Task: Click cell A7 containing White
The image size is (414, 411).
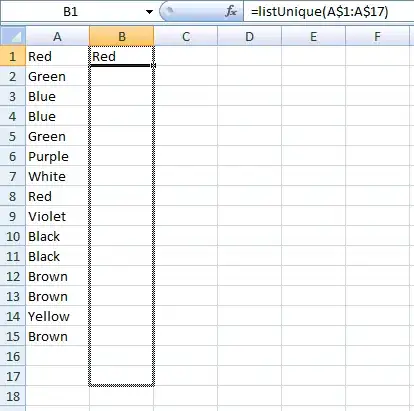Action: click(57, 176)
